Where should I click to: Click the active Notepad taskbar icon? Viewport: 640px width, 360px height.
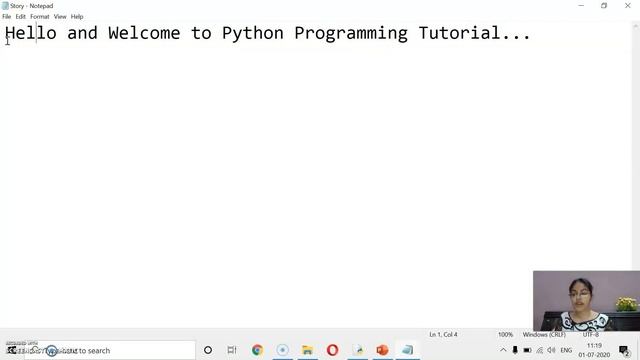[407, 350]
